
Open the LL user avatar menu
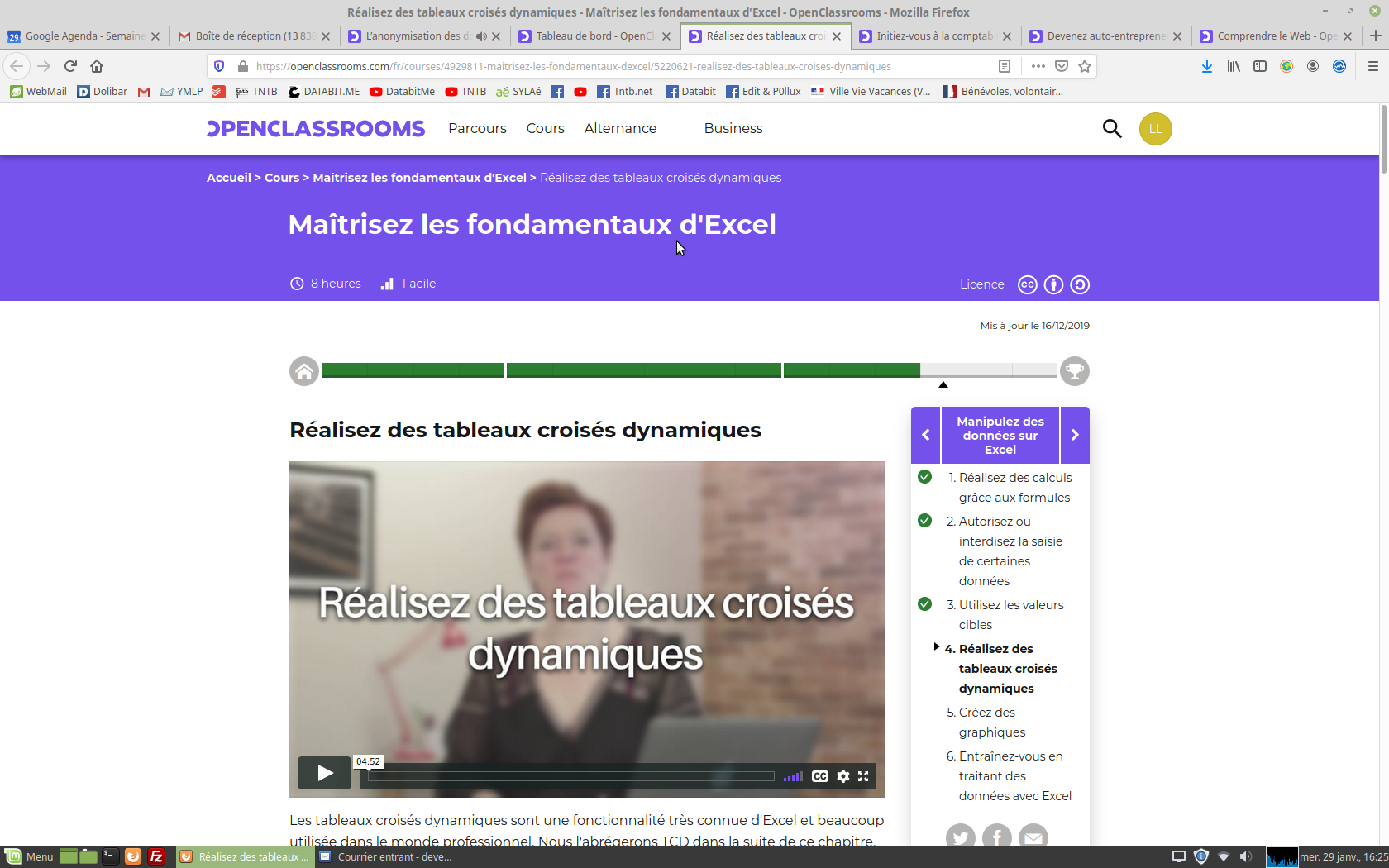click(x=1155, y=129)
